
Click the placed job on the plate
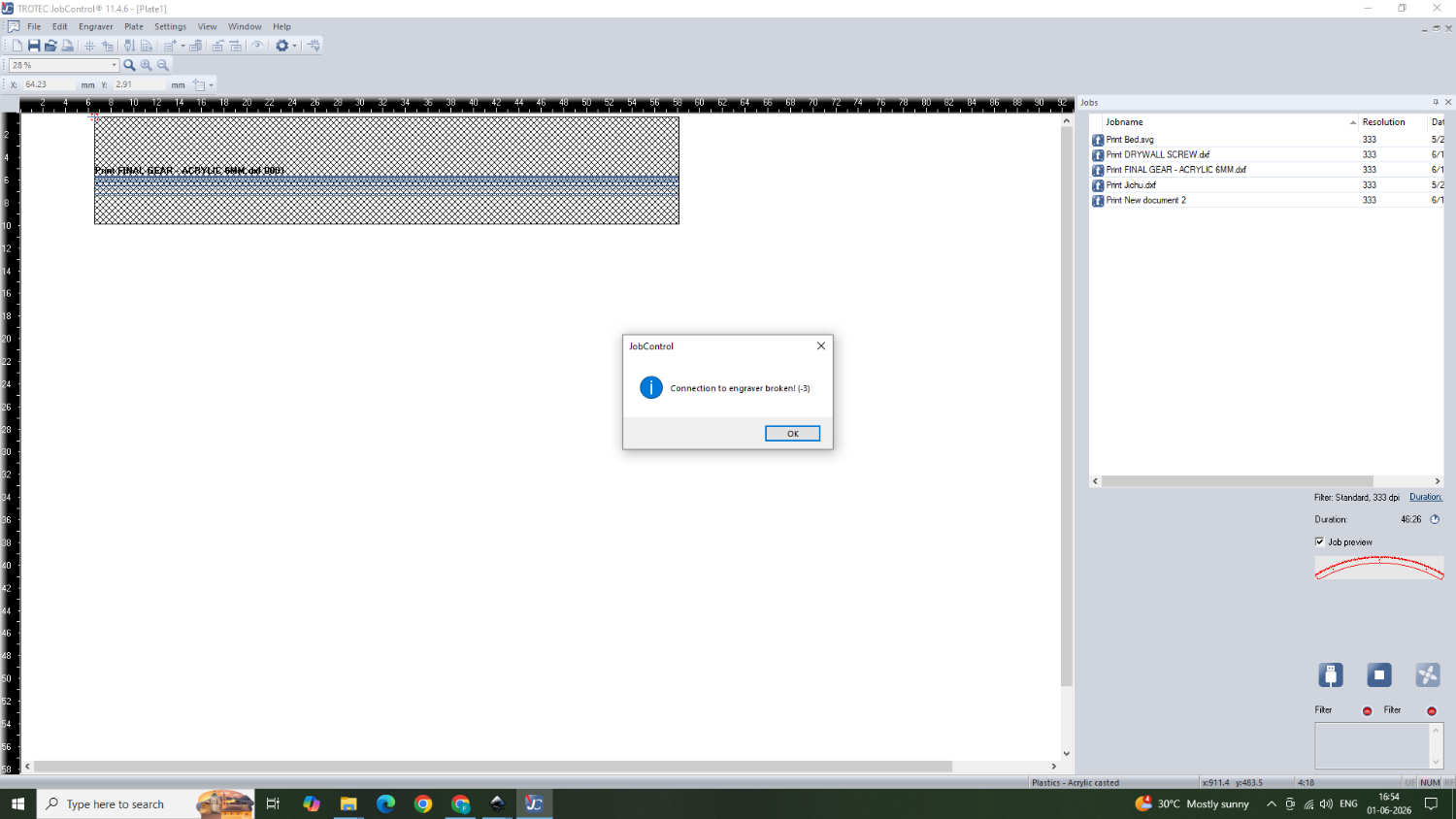pyautogui.click(x=386, y=170)
